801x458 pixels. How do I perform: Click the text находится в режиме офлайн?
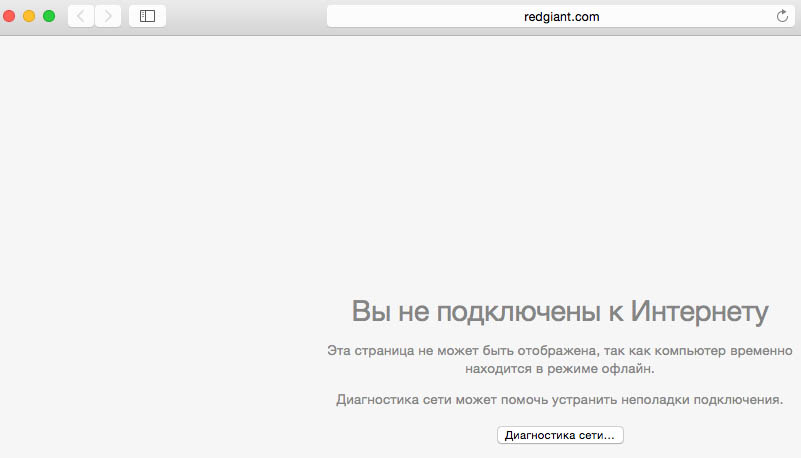point(560,369)
